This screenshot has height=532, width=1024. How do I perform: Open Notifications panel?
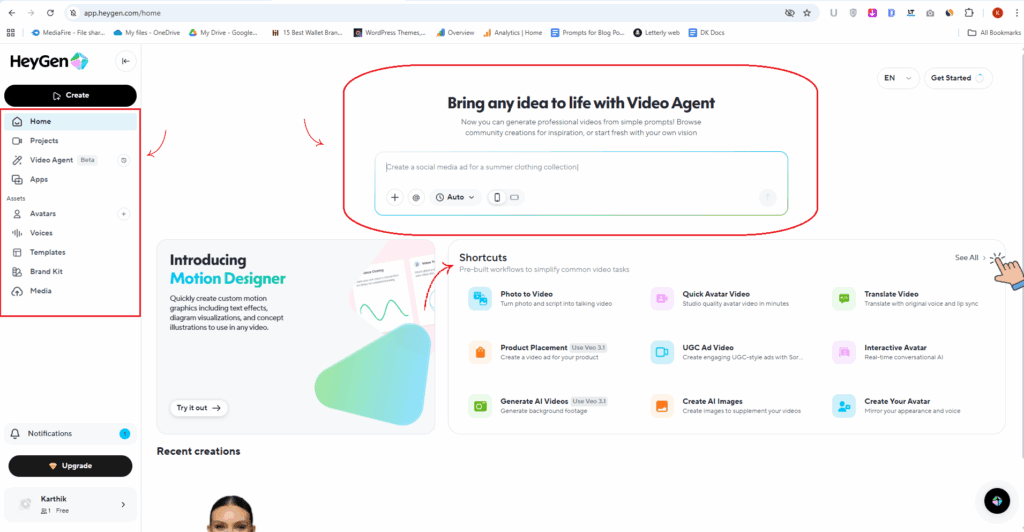(x=71, y=433)
